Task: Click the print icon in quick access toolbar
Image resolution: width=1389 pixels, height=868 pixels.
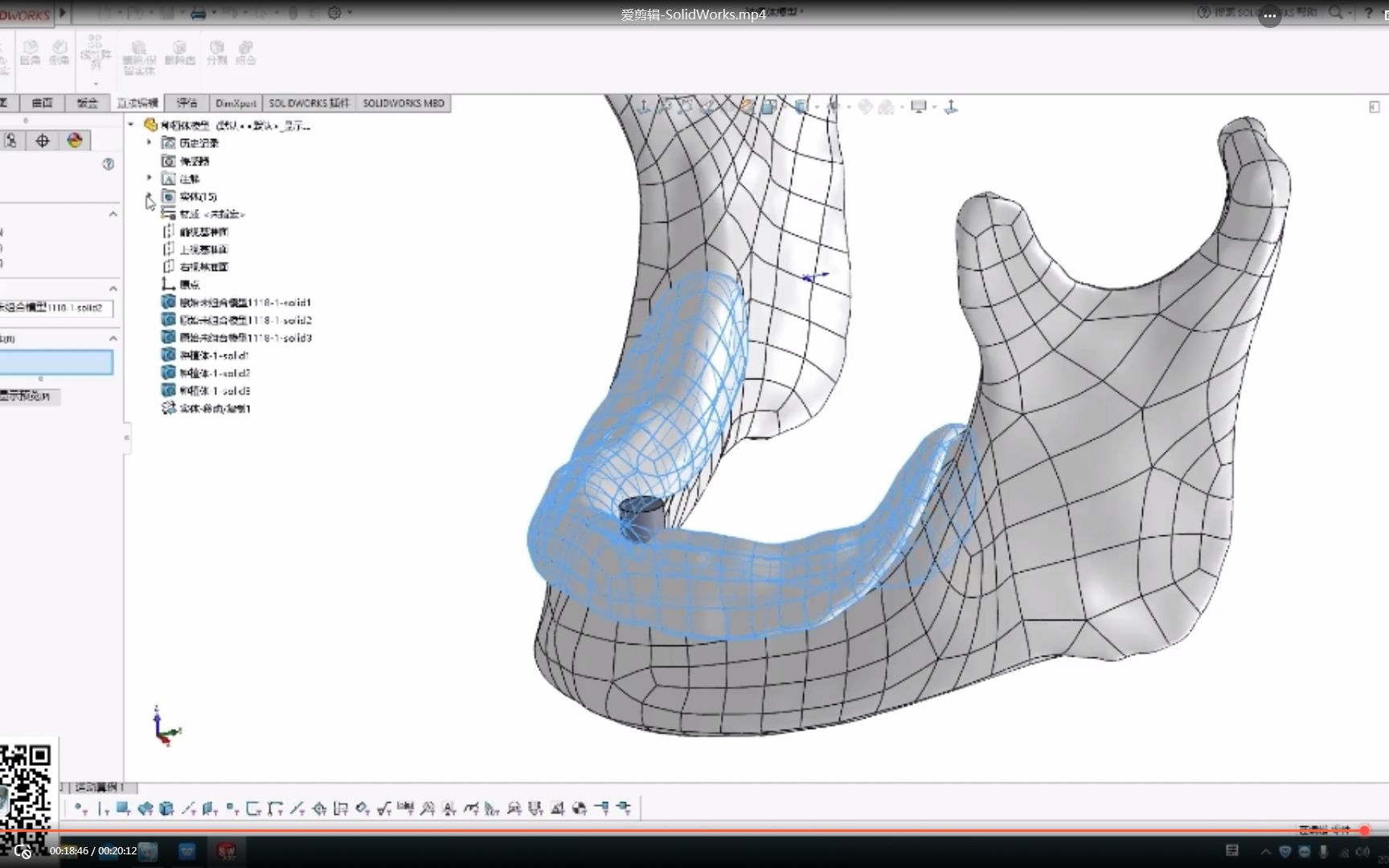Action: 199,13
